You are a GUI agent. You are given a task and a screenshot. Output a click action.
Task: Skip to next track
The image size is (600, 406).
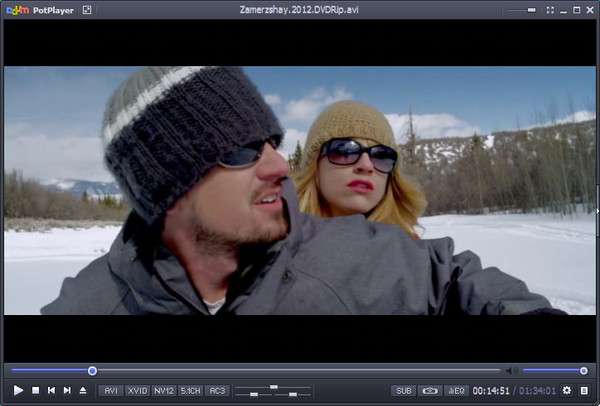[67, 390]
